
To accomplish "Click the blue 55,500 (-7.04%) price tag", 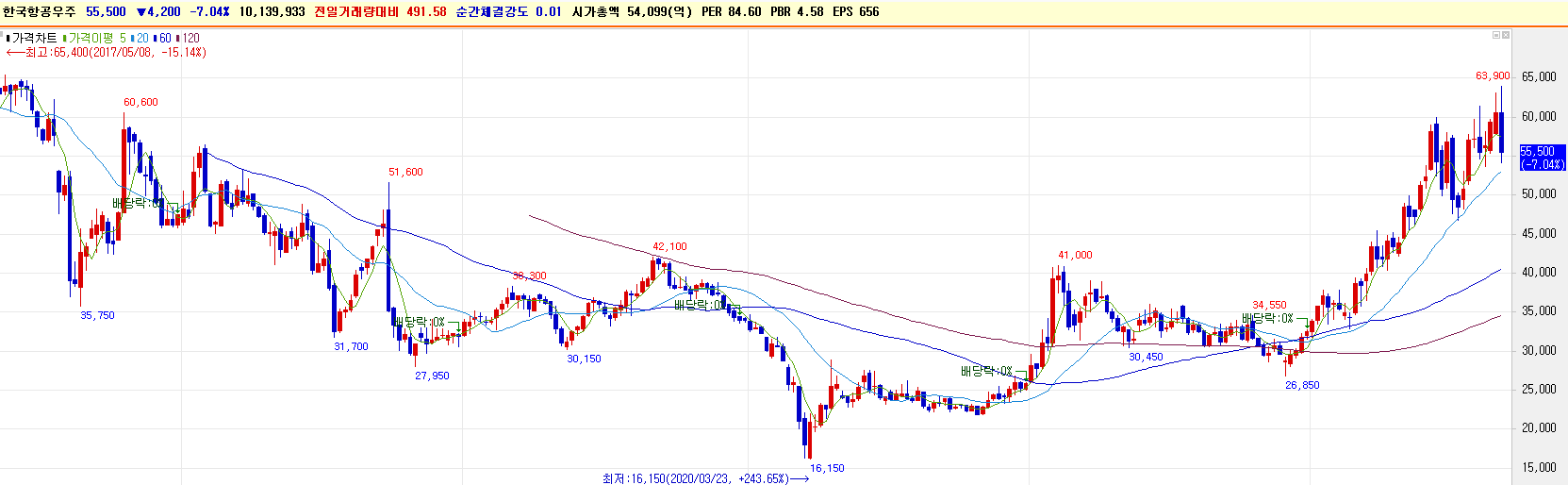I will tap(1543, 158).
